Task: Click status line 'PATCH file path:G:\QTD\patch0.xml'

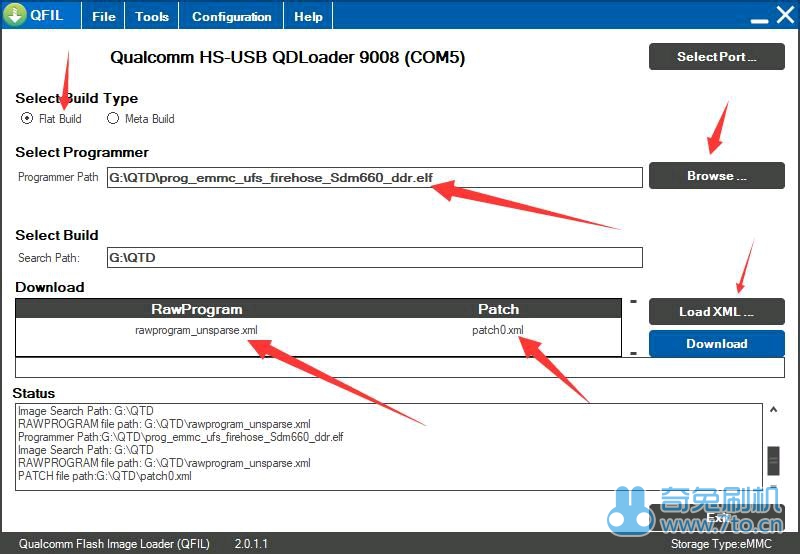Action: [x=105, y=476]
